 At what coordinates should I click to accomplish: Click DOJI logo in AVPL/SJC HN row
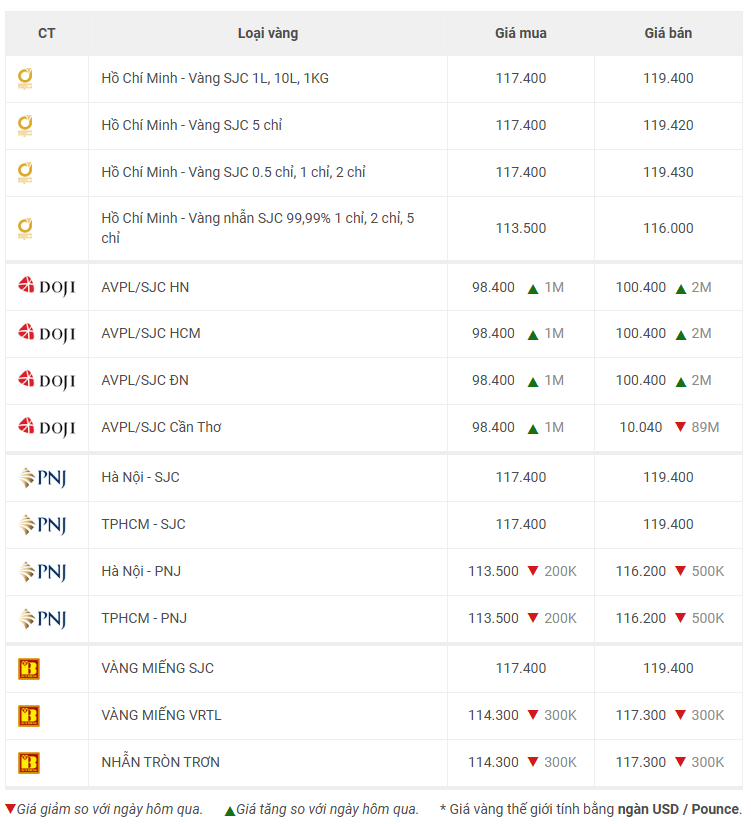point(46,287)
